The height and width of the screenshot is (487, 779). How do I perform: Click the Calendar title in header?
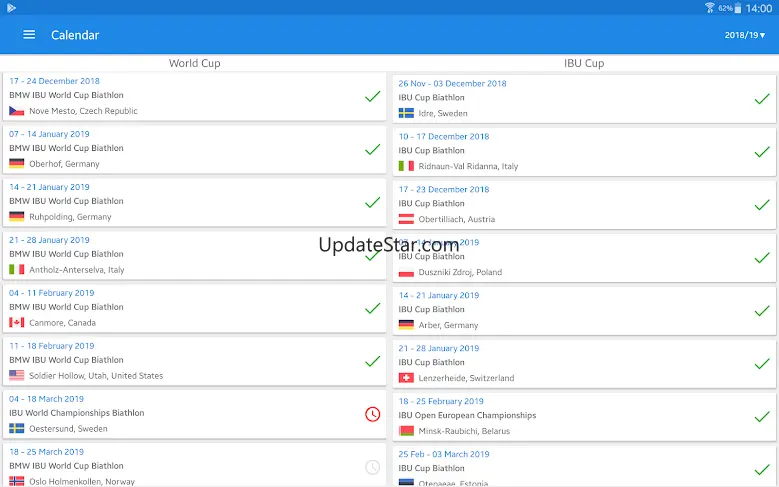(75, 35)
